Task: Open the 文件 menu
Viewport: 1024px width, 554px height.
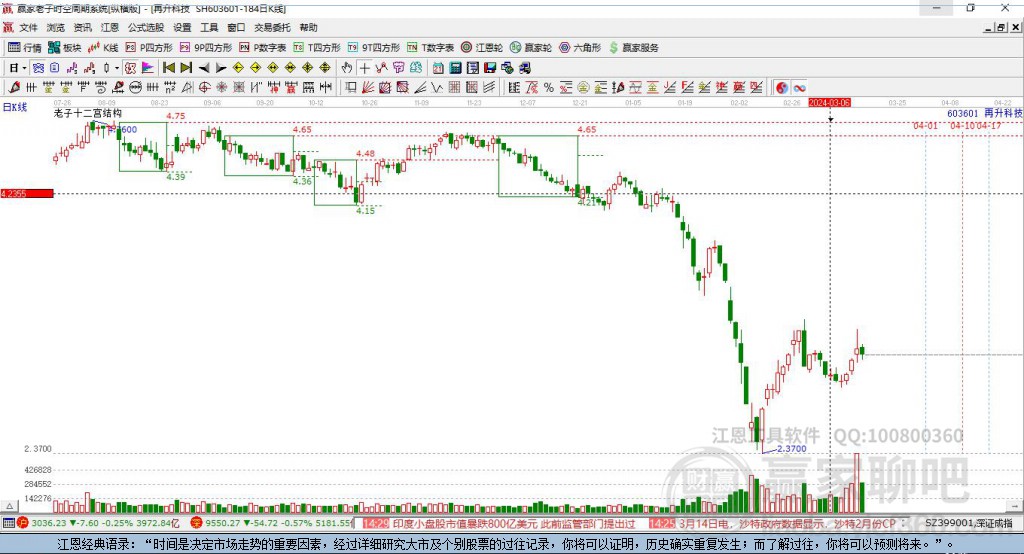Action: tap(29, 27)
